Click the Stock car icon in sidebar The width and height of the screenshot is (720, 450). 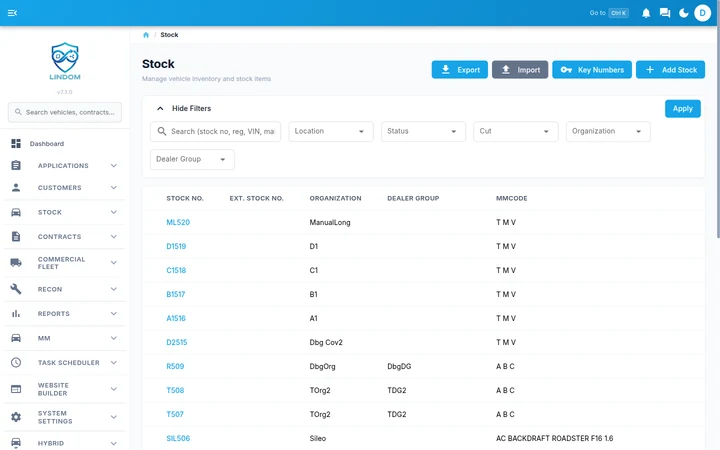pyautogui.click(x=16, y=212)
